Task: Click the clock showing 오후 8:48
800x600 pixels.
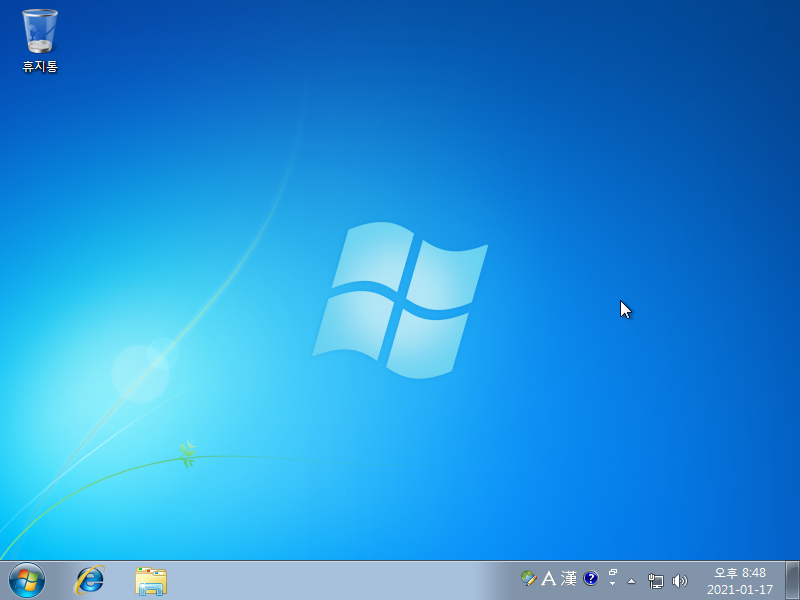Action: click(740, 572)
